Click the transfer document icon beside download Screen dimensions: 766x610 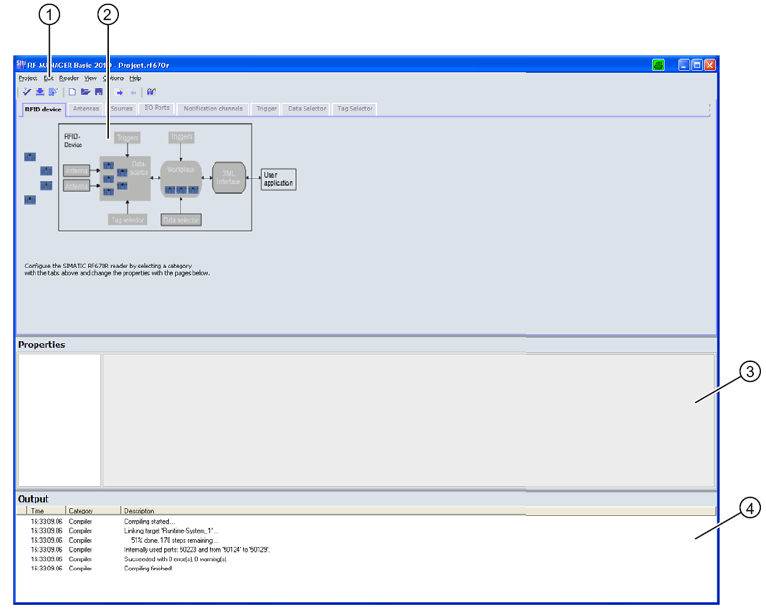tap(53, 92)
